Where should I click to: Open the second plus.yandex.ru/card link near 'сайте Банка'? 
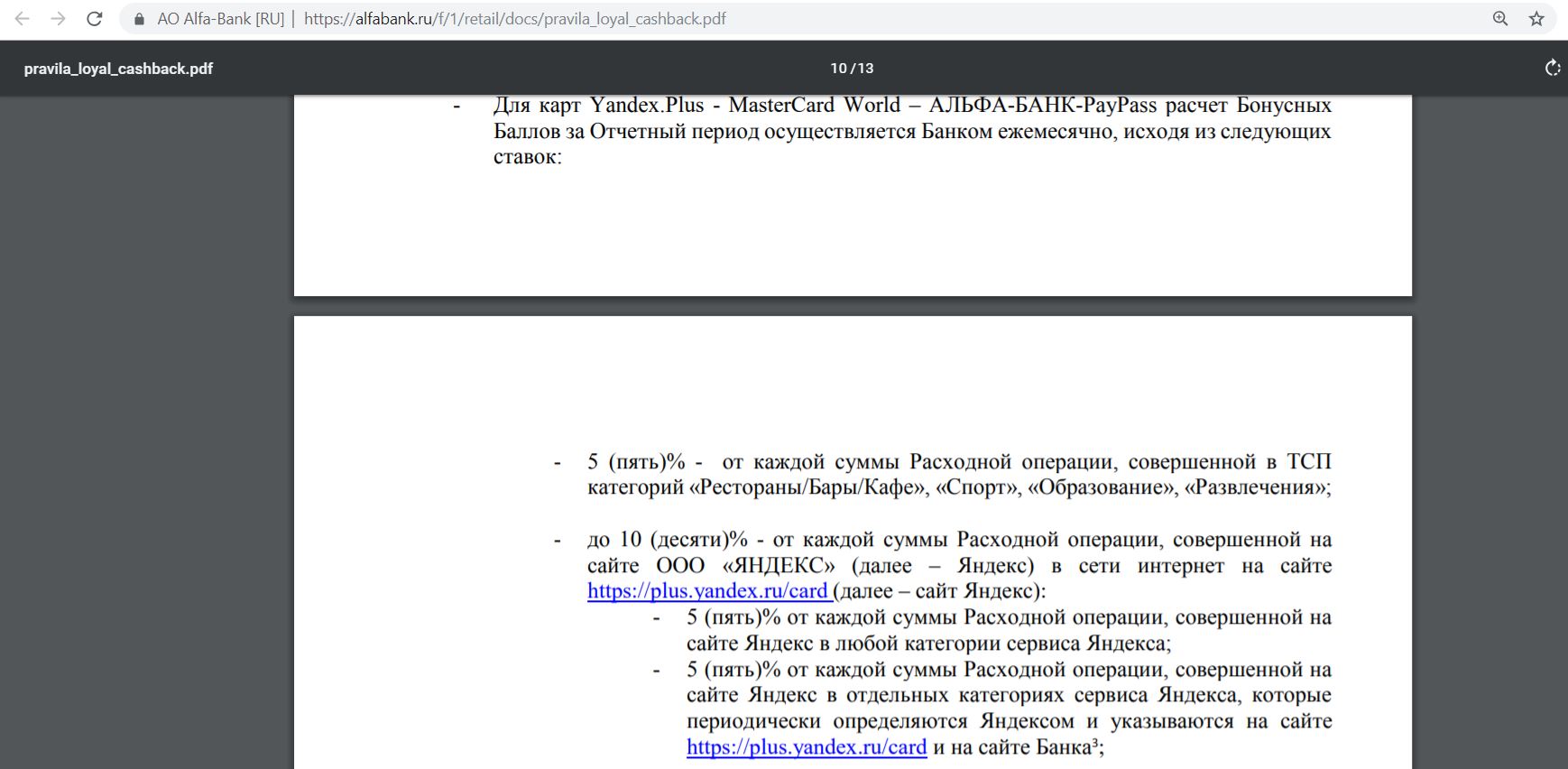pyautogui.click(x=807, y=747)
